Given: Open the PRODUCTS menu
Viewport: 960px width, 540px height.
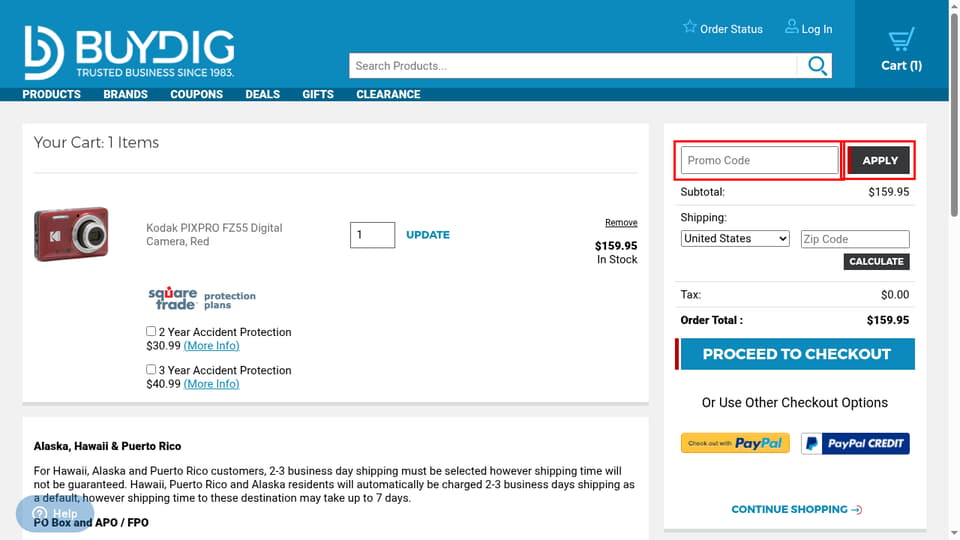Looking at the screenshot, I should [x=51, y=94].
